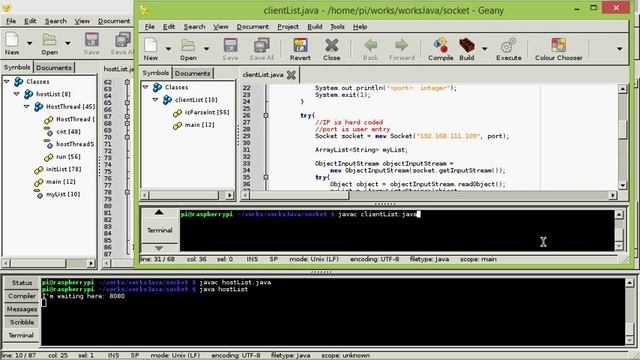Open Search menu in background hostList window
640x360 pixels.
pos(56,21)
